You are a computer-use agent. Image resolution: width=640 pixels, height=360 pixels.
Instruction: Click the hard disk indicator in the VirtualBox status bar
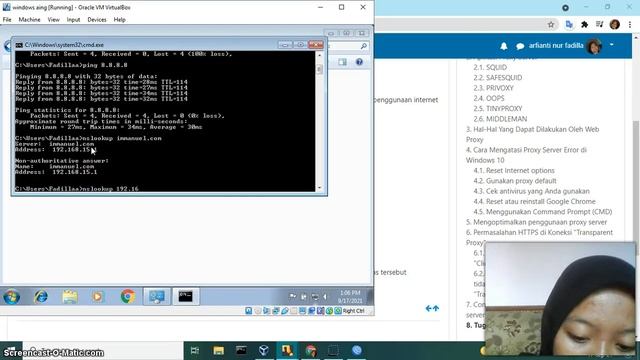coord(249,311)
